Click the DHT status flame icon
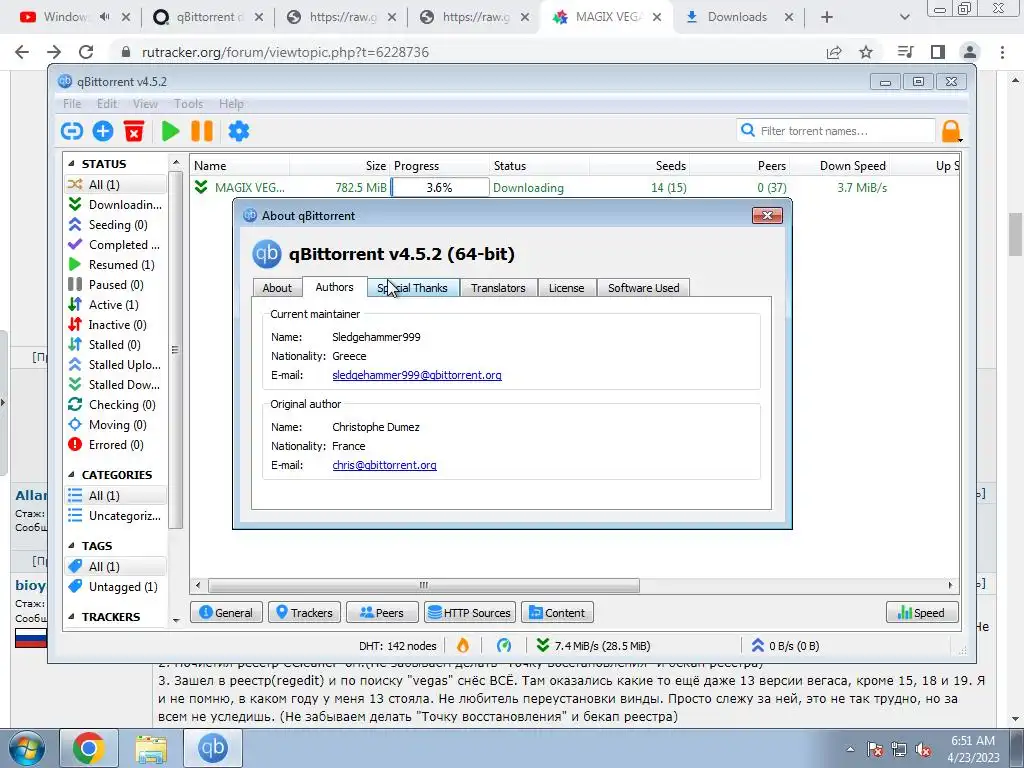Image resolution: width=1024 pixels, height=768 pixels. coord(463,646)
